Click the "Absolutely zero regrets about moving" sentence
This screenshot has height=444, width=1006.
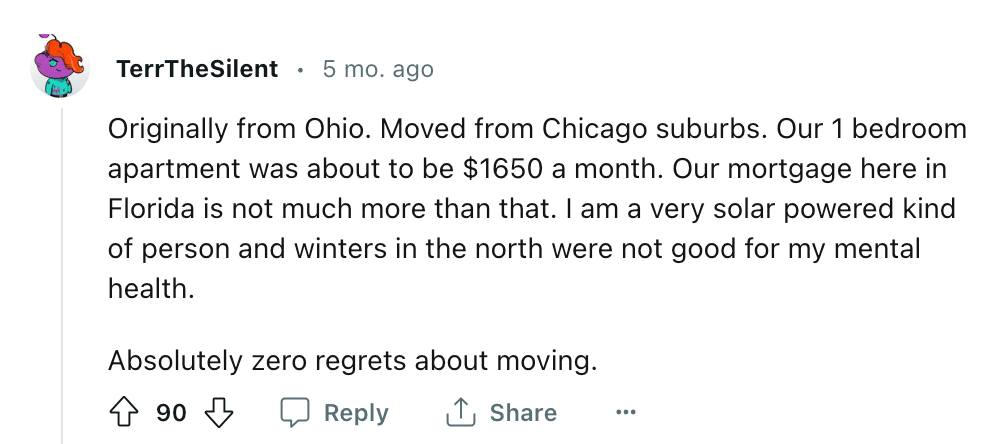tap(352, 361)
